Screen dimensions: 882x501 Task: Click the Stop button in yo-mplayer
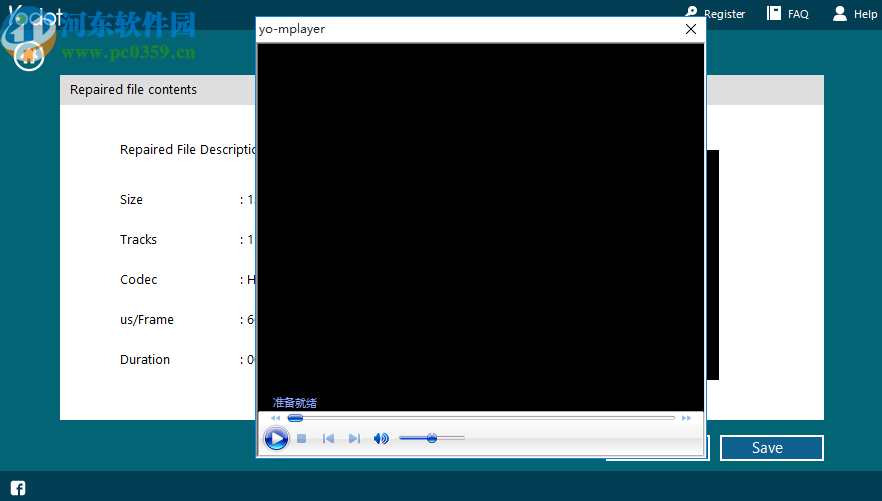pos(302,439)
